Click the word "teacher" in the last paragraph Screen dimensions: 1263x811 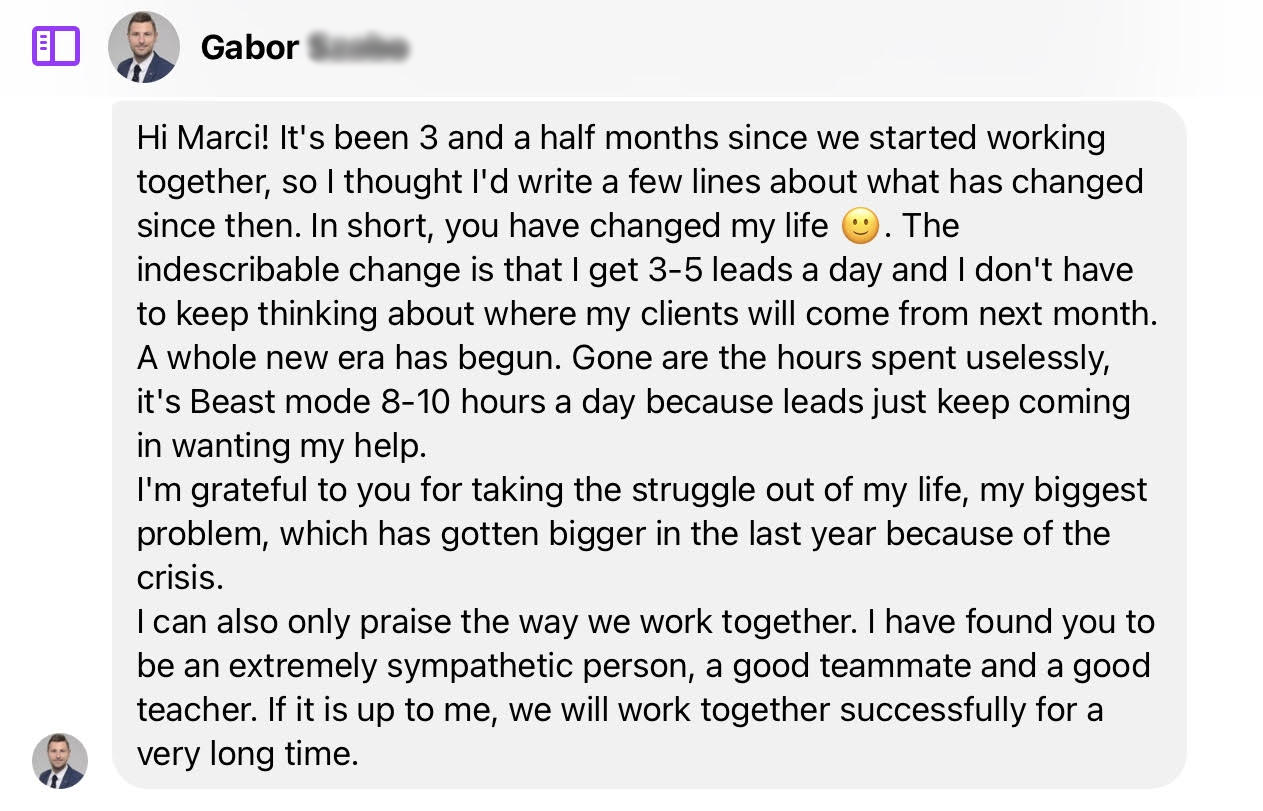tap(197, 709)
